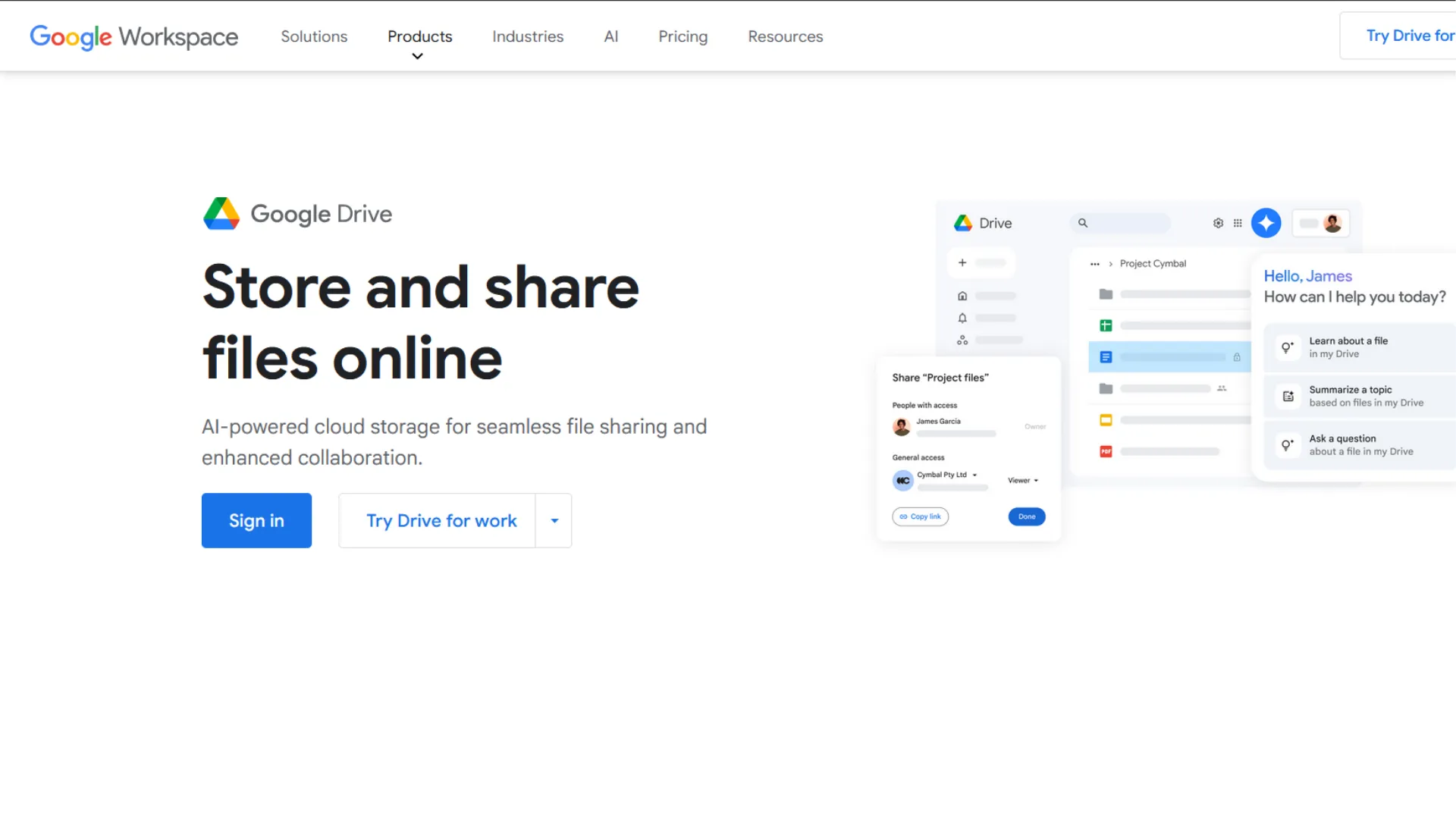Click the Sign in button
This screenshot has height=819, width=1456.
pyautogui.click(x=256, y=520)
